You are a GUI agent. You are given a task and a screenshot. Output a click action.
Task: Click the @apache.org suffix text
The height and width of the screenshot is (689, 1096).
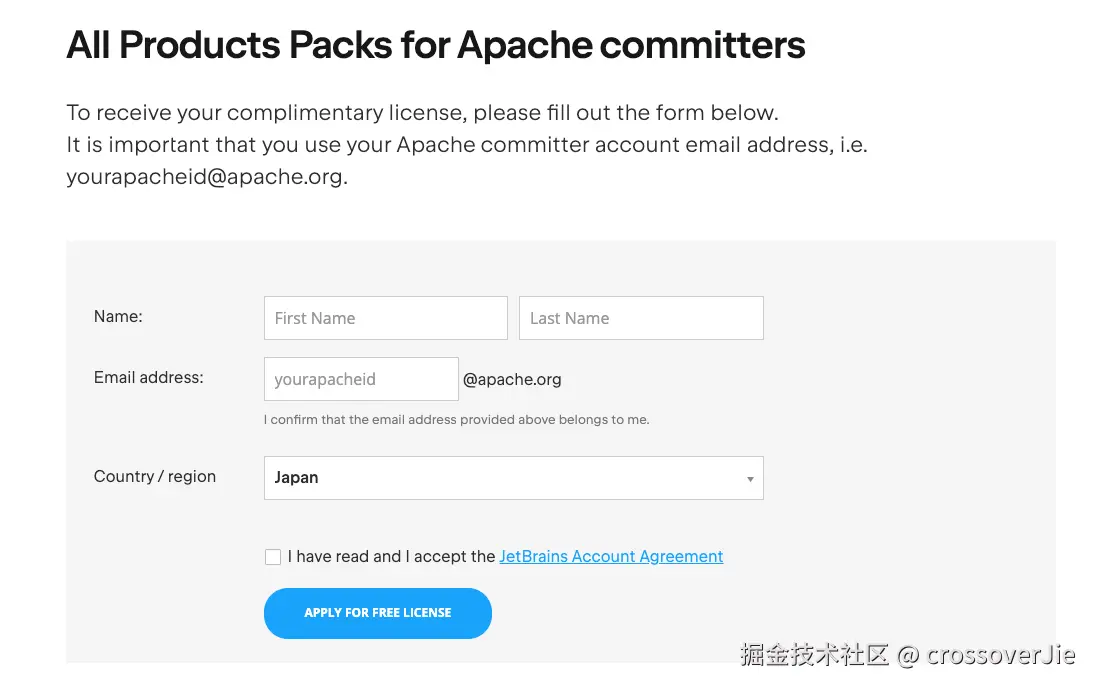pyautogui.click(x=512, y=379)
